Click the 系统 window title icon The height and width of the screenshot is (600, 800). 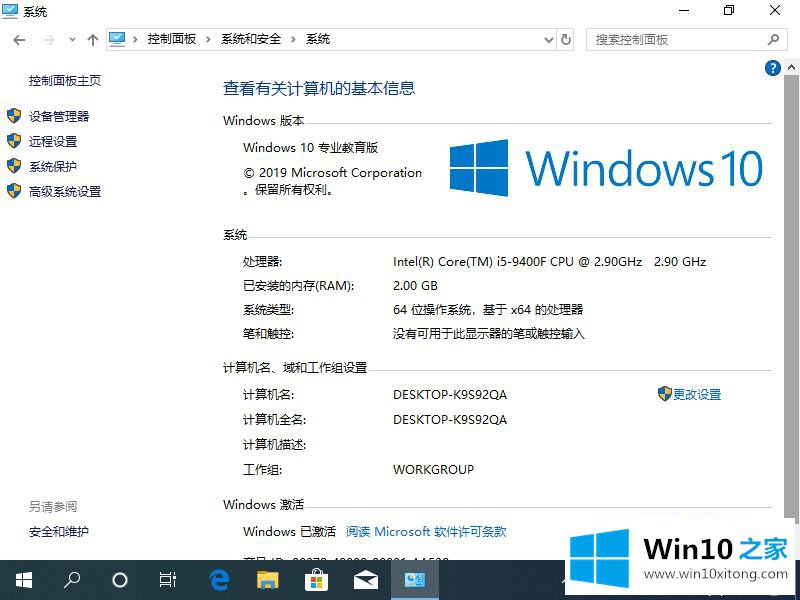click(10, 11)
